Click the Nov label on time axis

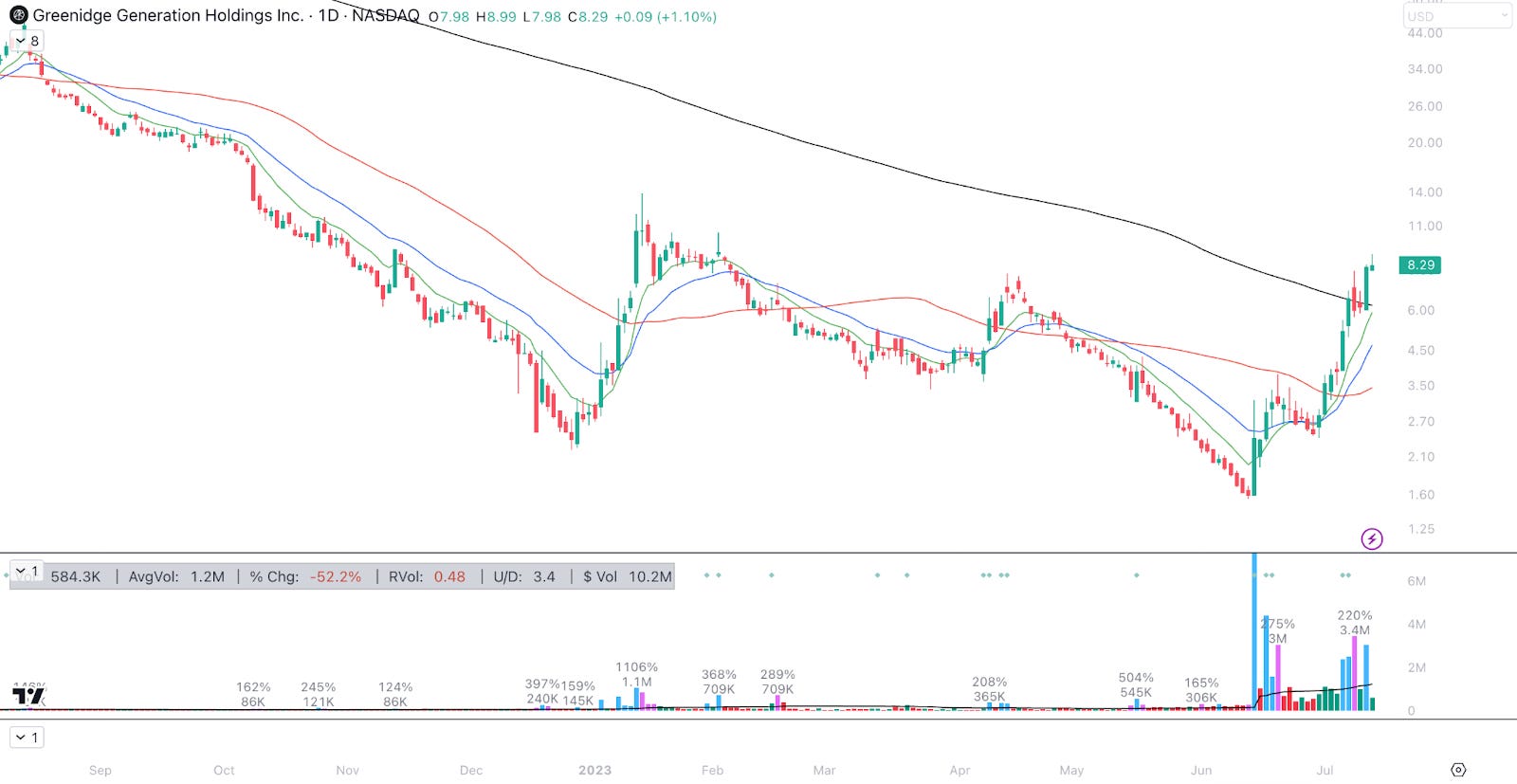point(348,770)
